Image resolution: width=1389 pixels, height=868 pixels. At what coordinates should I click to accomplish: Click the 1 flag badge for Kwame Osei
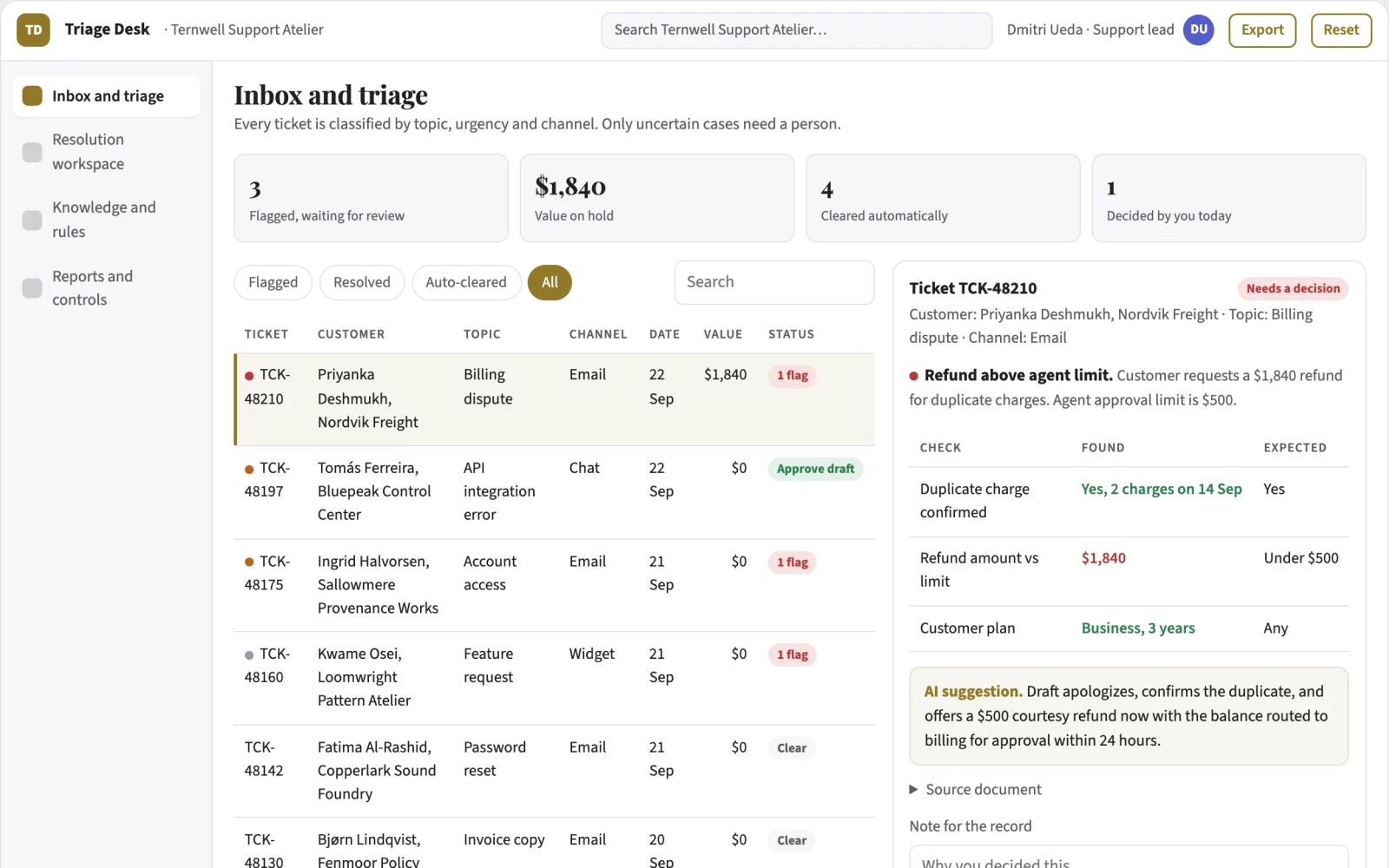click(x=792, y=655)
